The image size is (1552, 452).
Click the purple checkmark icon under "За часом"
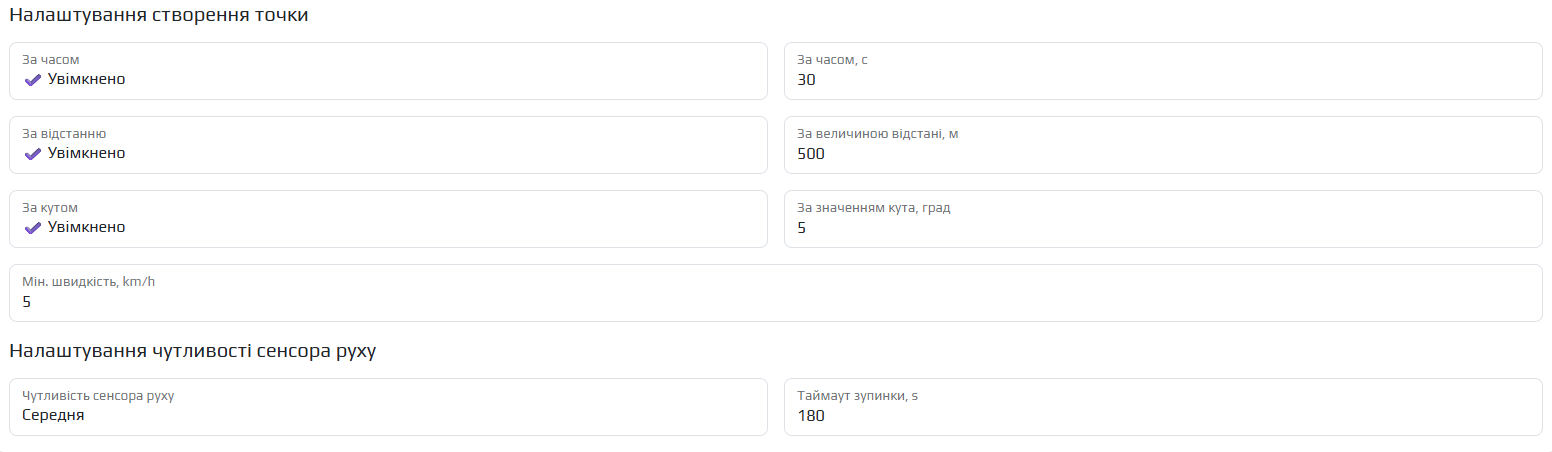(x=33, y=80)
